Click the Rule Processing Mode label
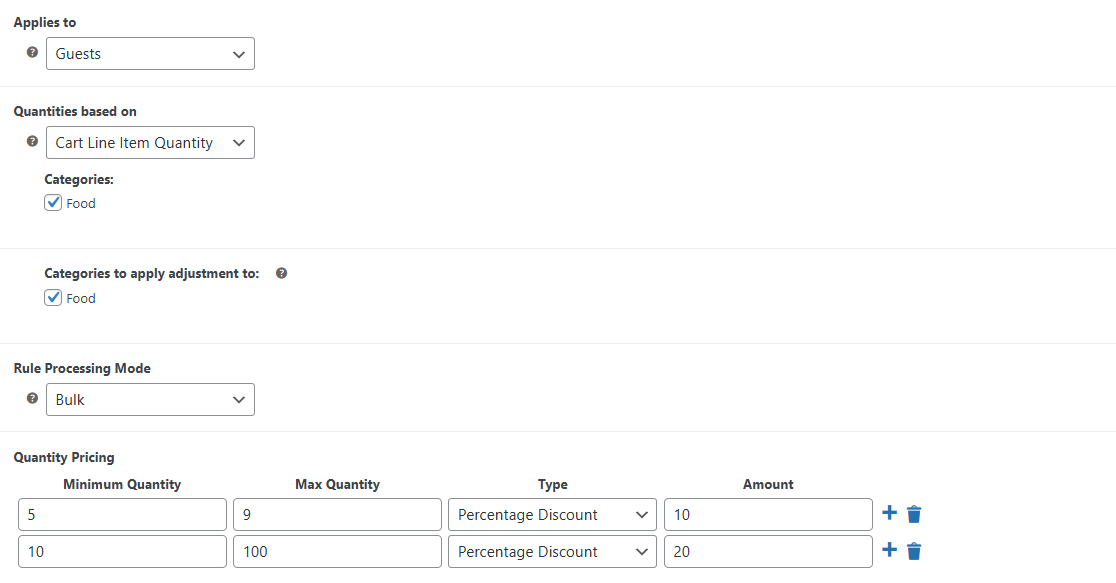The image size is (1116, 583). (x=82, y=368)
